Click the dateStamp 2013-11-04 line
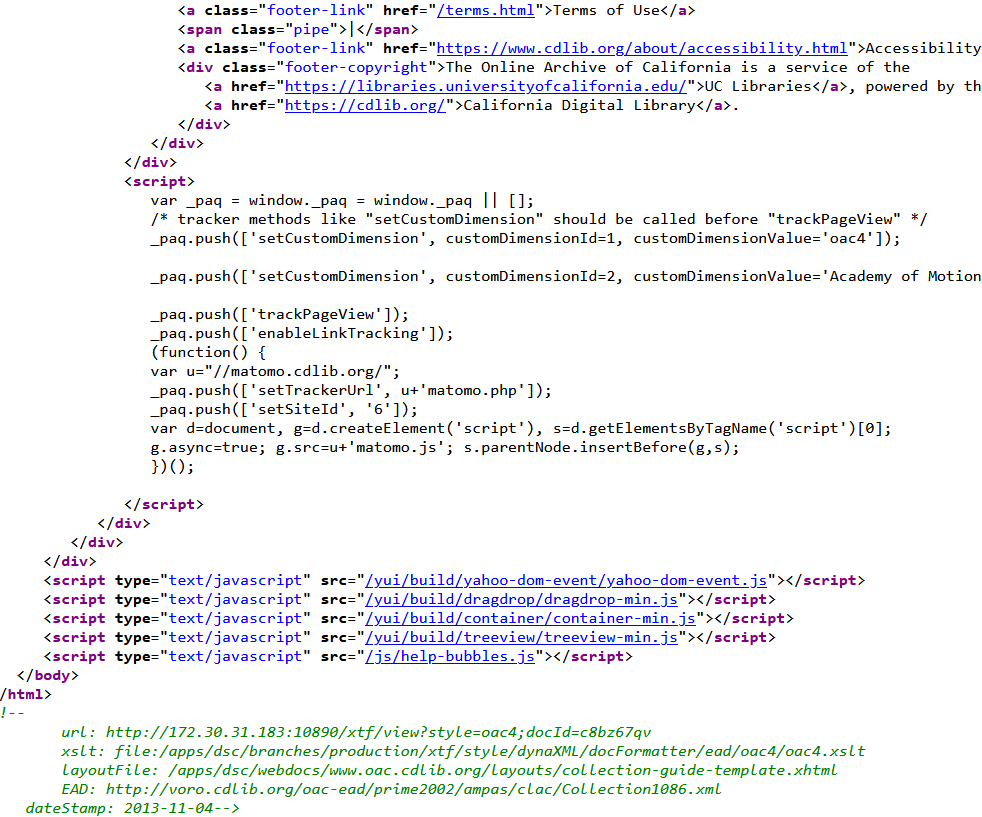This screenshot has height=817, width=982. (x=132, y=808)
